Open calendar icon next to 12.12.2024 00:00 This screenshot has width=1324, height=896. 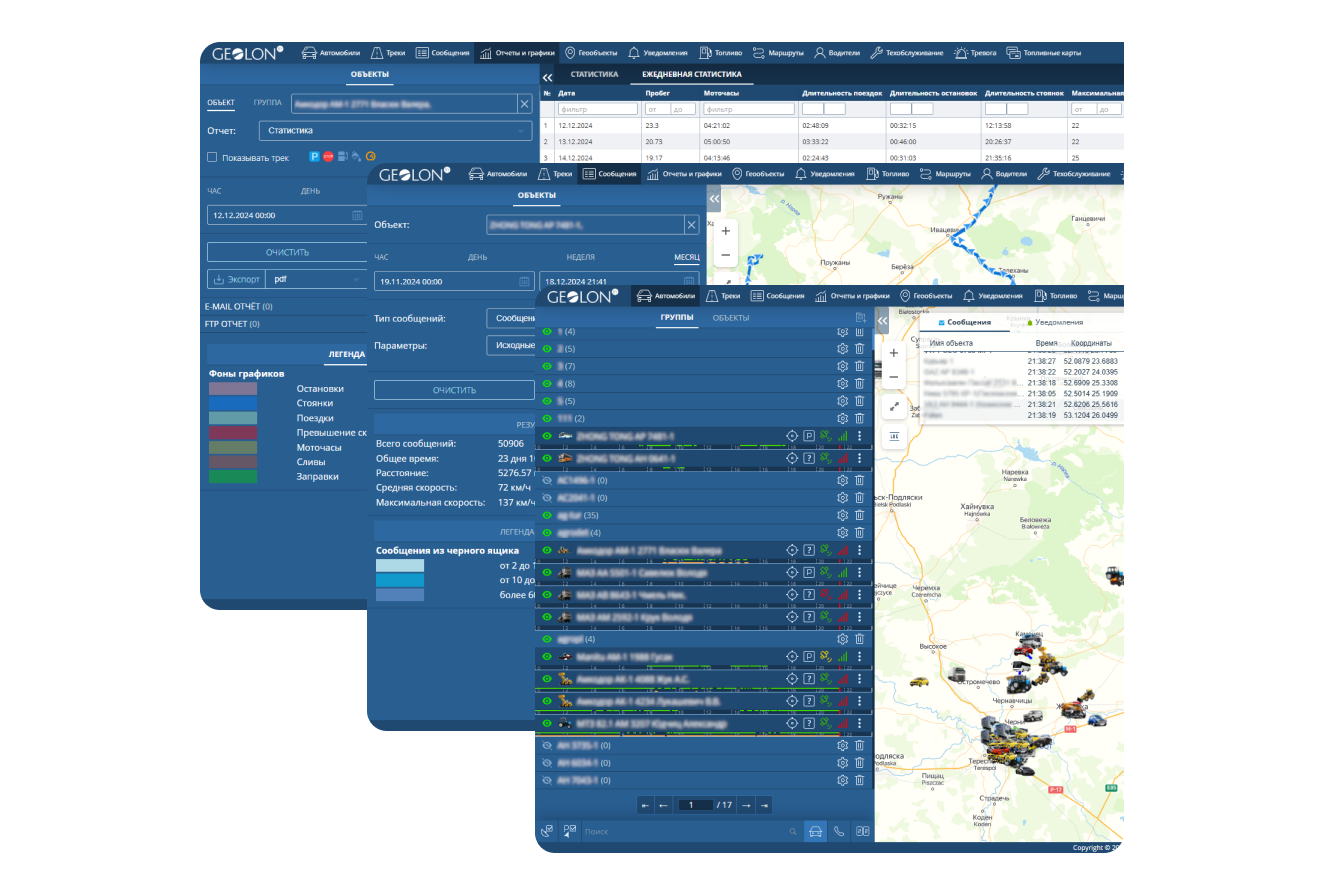357,215
